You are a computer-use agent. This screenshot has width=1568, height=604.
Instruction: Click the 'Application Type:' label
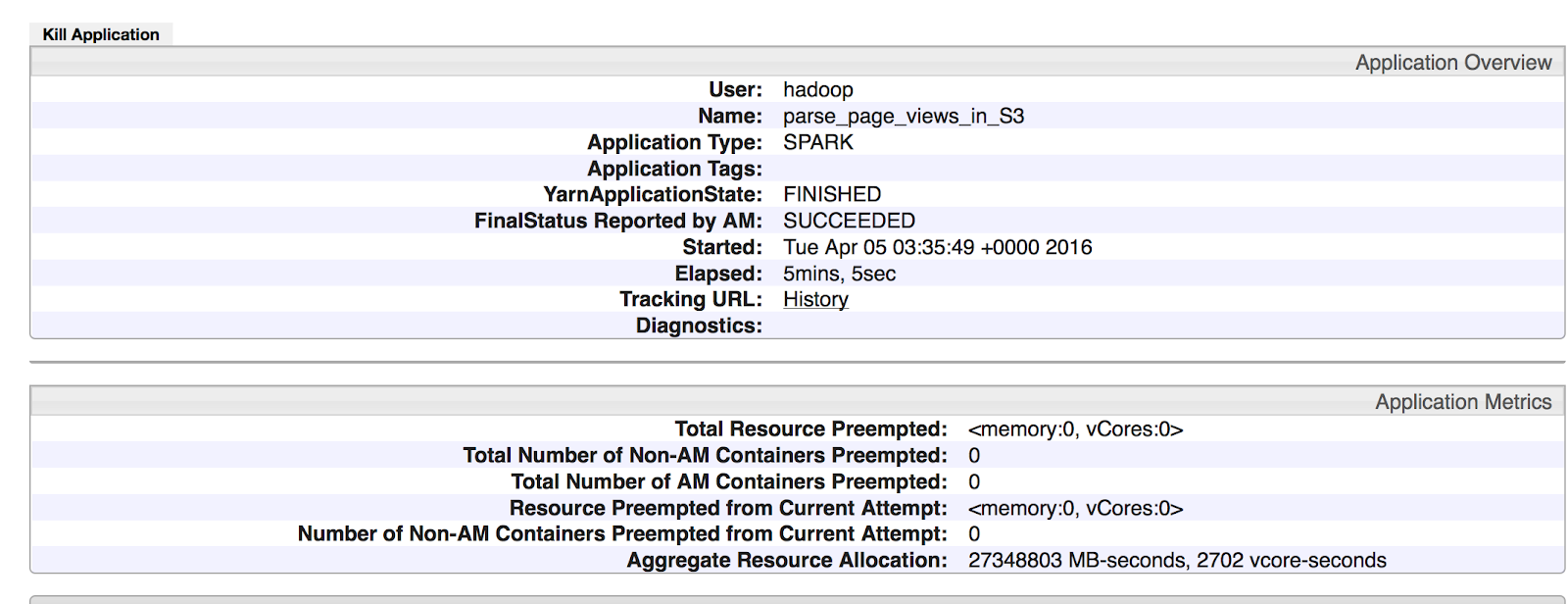(x=674, y=142)
